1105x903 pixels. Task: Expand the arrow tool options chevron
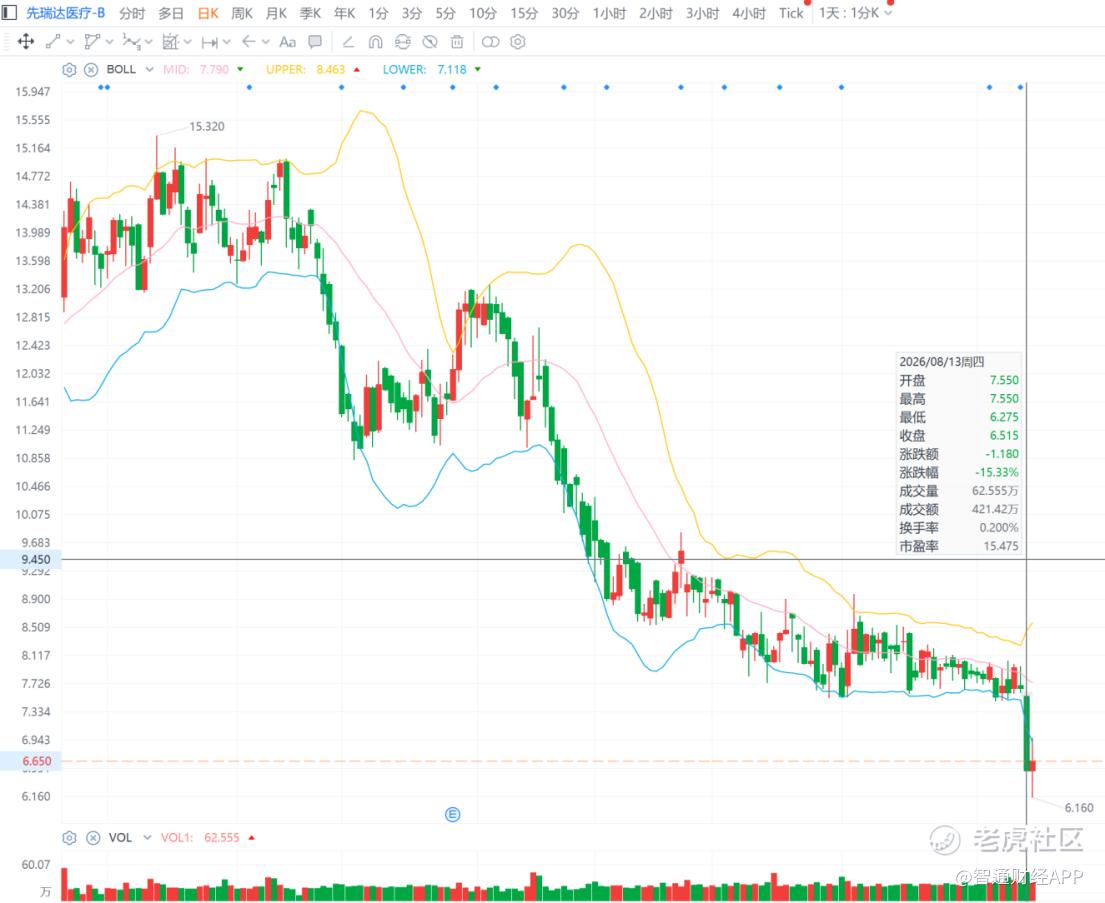(266, 42)
